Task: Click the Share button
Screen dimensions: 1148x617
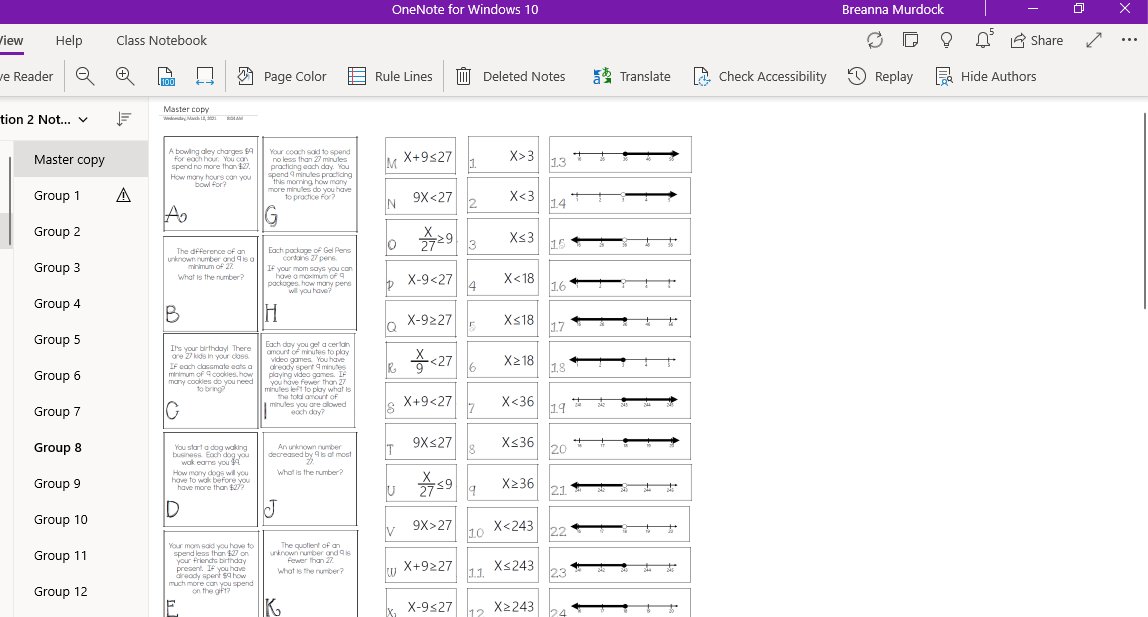Action: point(1037,40)
